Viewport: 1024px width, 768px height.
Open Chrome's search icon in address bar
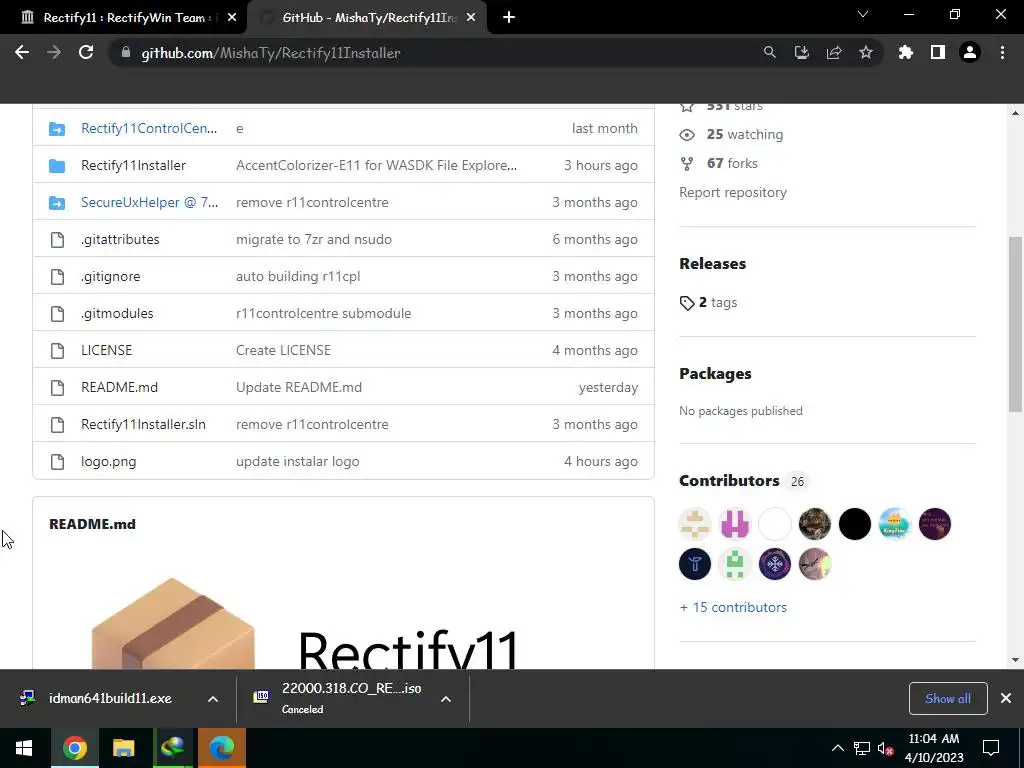pyautogui.click(x=769, y=53)
